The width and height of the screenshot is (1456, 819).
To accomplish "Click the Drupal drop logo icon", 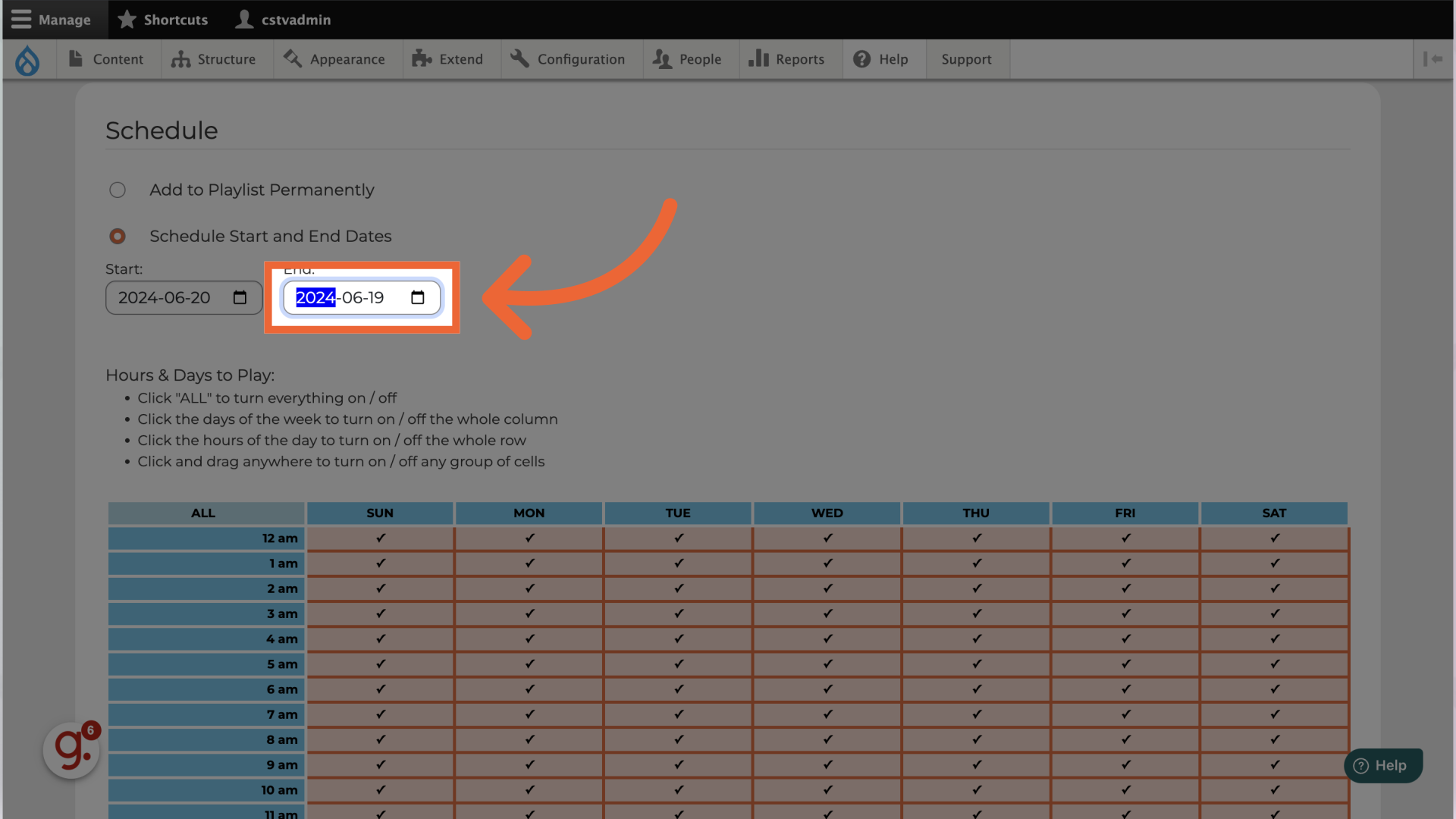I will tap(27, 60).
